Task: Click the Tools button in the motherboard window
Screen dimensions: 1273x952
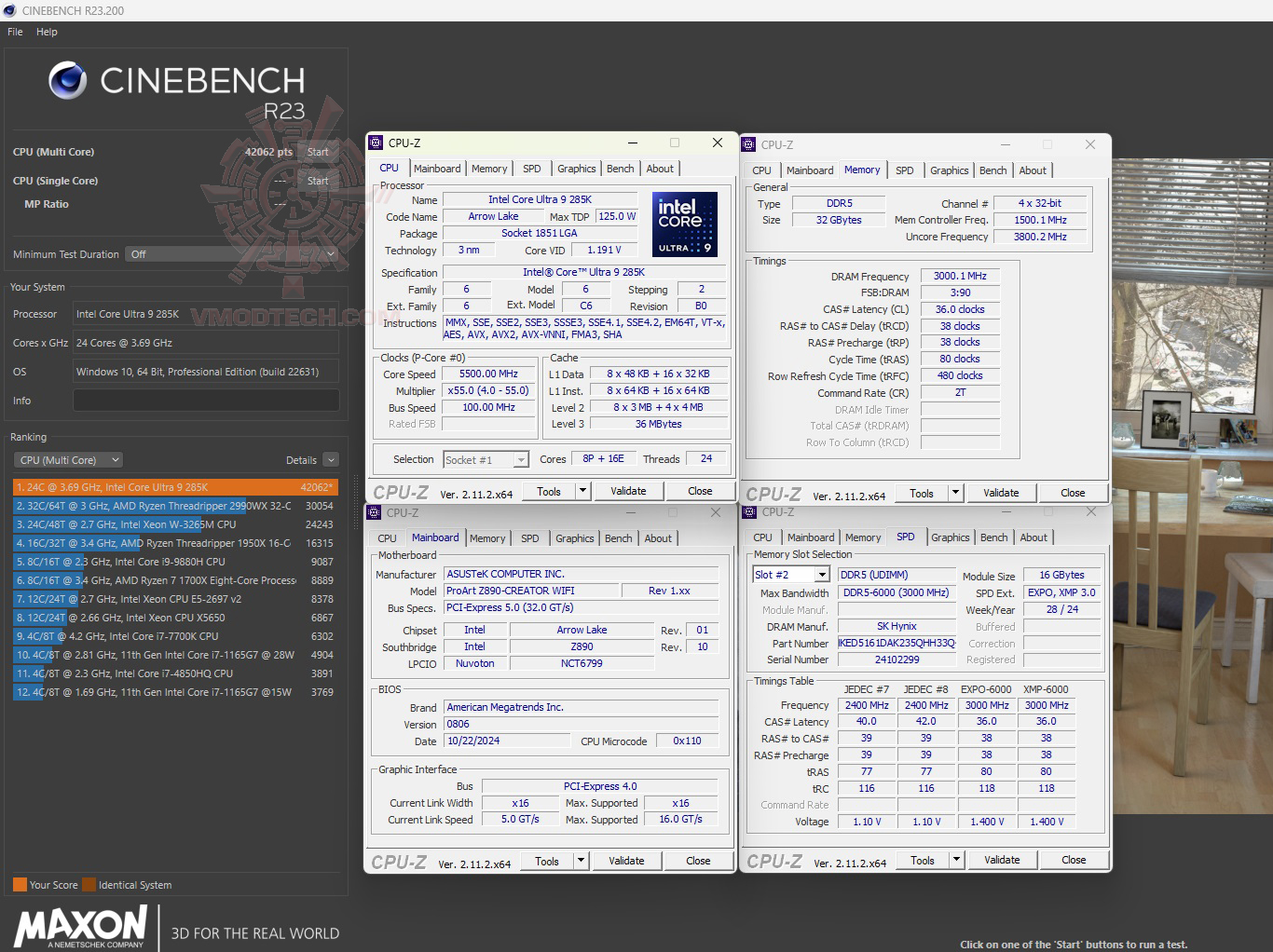Action: (x=547, y=861)
